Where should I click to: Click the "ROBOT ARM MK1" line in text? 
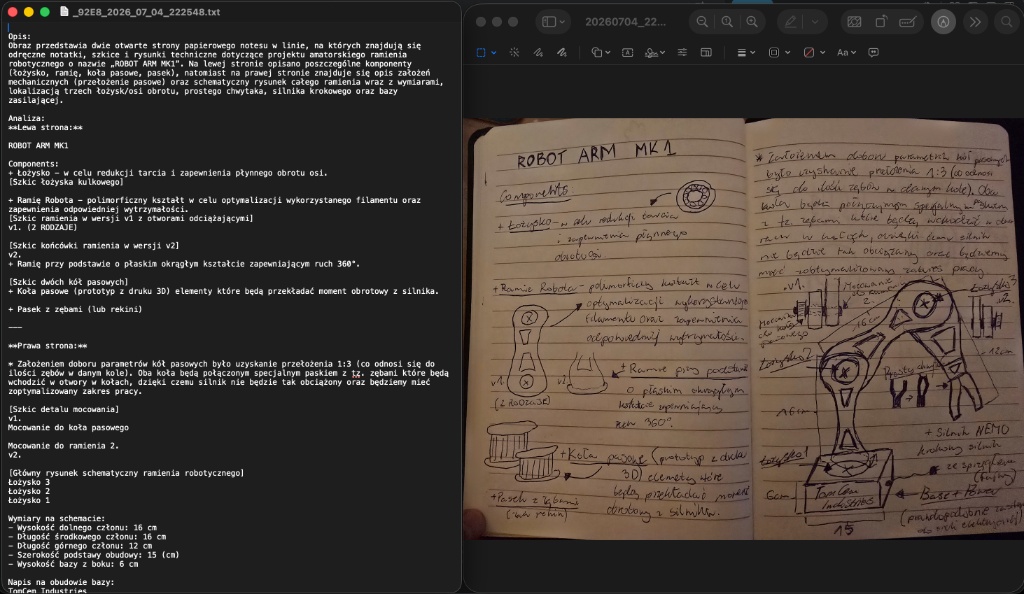(x=38, y=146)
